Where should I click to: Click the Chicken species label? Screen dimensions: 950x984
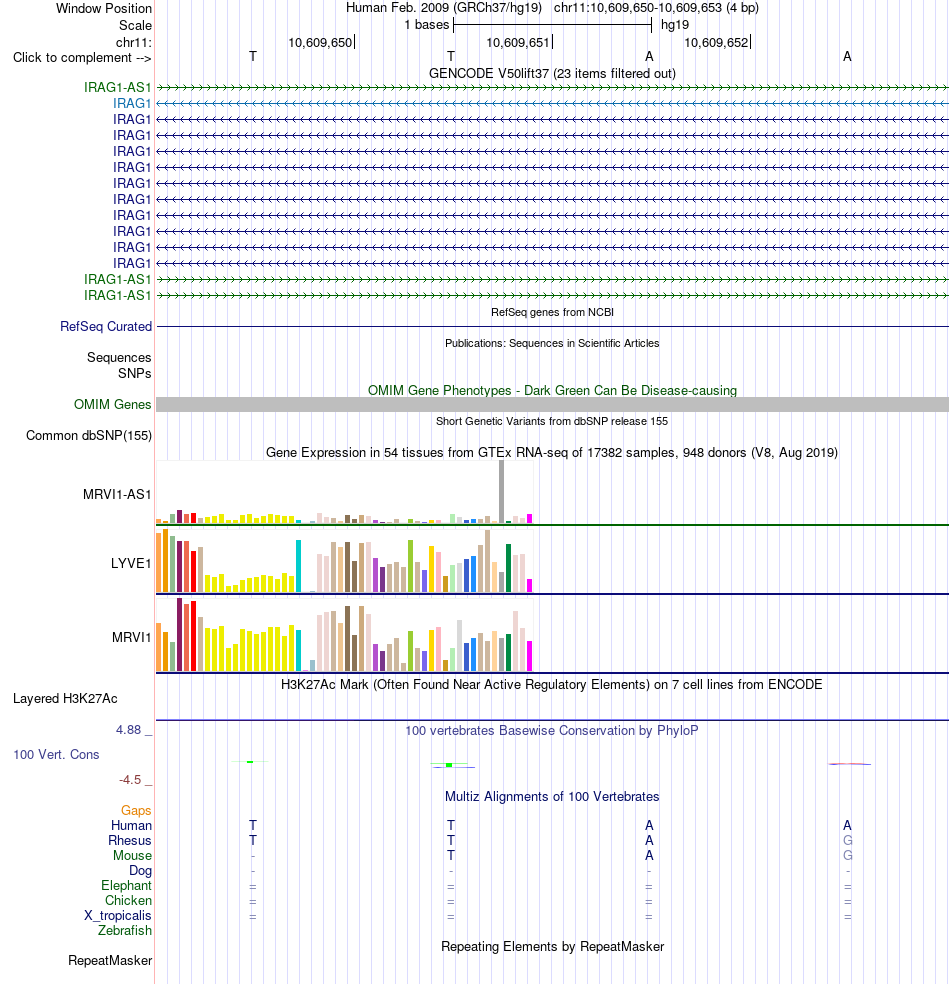[128, 901]
